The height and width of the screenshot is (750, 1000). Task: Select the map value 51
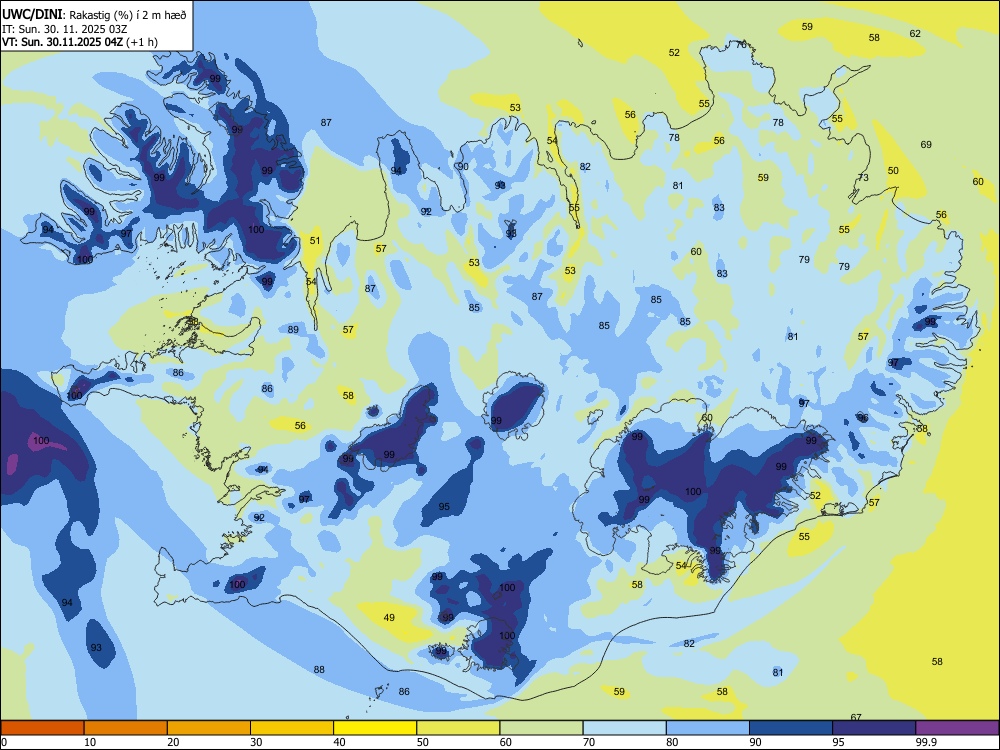click(315, 240)
